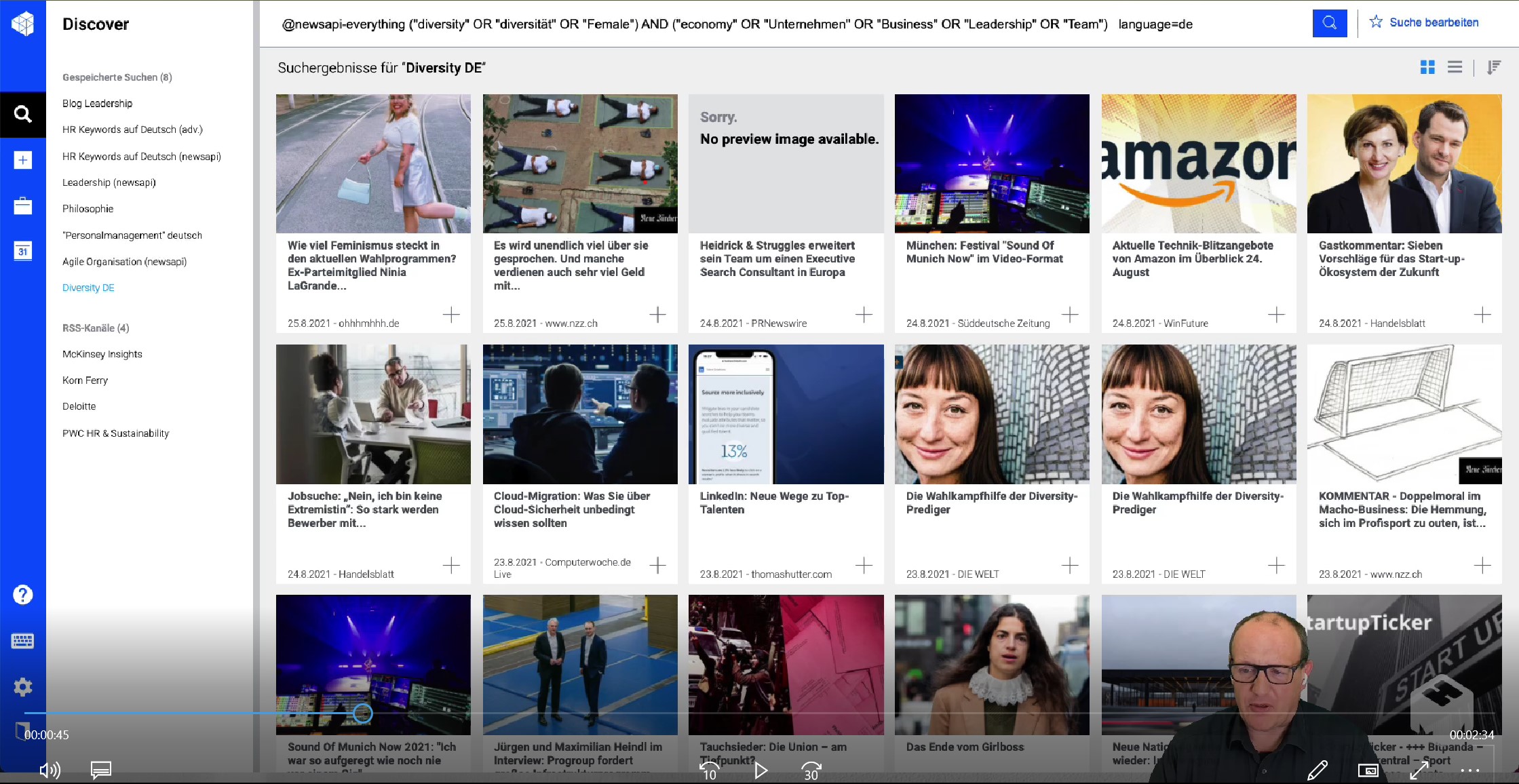
Task: Click Gespeicherte Suchen (8) heading
Action: coord(117,77)
